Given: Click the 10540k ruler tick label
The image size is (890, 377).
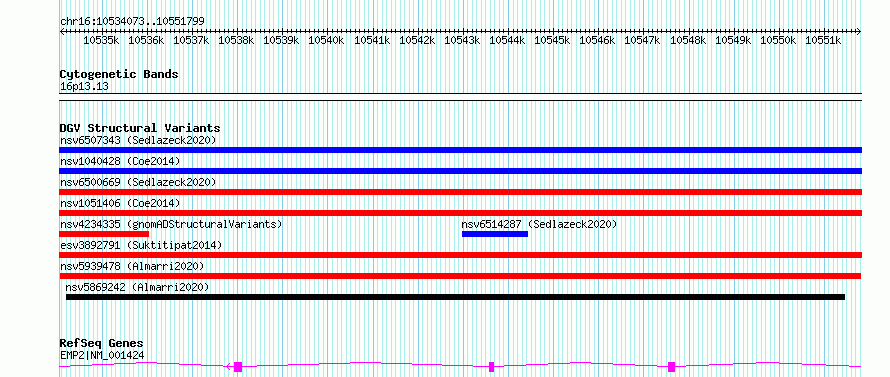Looking at the screenshot, I should (x=326, y=40).
